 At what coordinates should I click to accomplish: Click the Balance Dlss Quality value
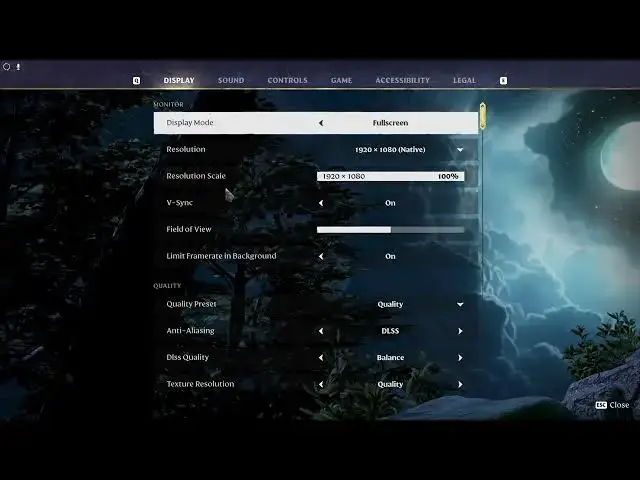pos(390,358)
